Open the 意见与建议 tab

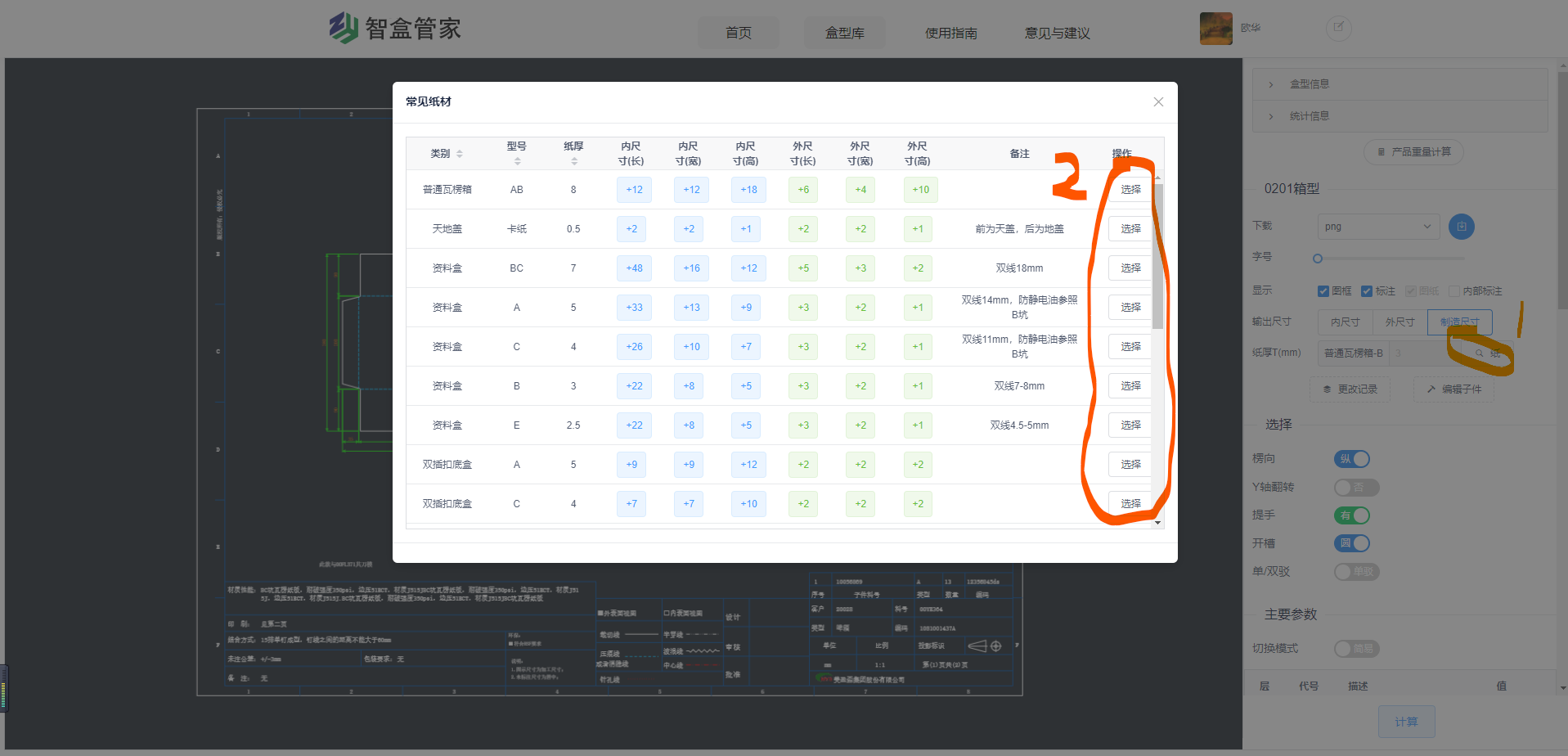coord(1058,33)
